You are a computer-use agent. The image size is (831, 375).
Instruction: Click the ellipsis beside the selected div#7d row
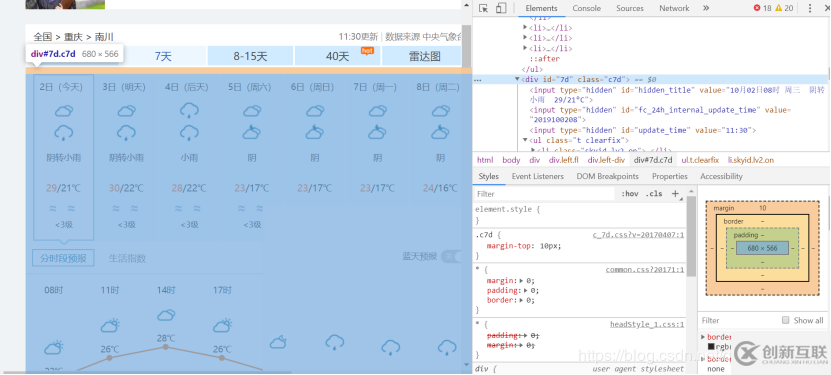point(478,79)
